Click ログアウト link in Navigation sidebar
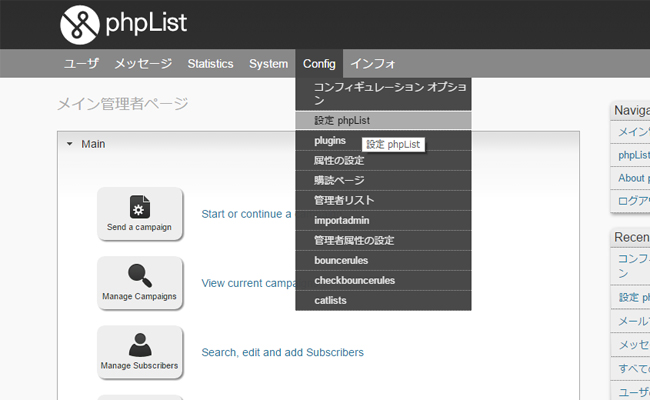This screenshot has height=400, width=650. coord(634,201)
